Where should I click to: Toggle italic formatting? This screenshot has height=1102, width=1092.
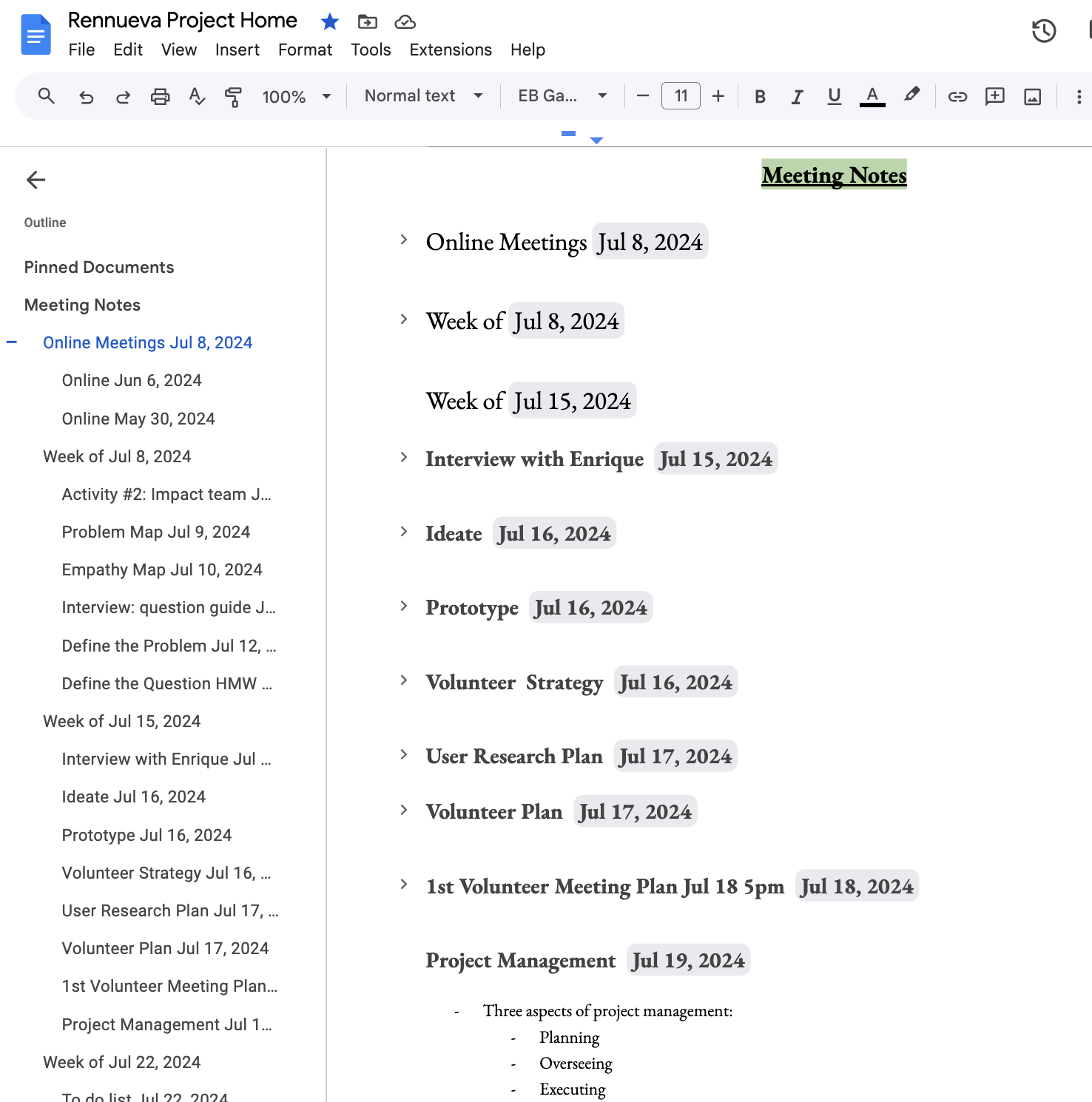pos(797,97)
